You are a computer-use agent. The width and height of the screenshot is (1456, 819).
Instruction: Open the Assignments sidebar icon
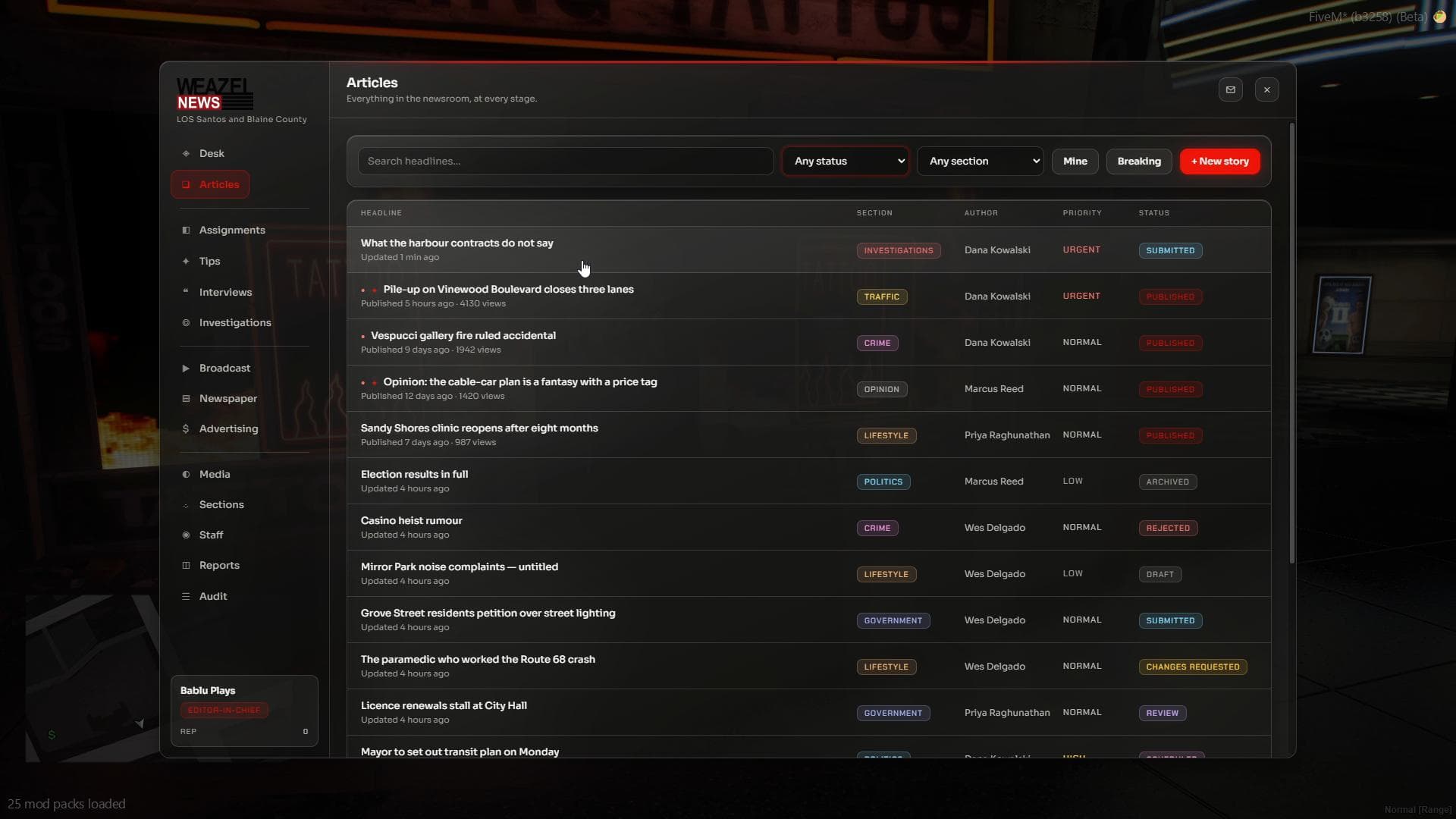click(186, 230)
